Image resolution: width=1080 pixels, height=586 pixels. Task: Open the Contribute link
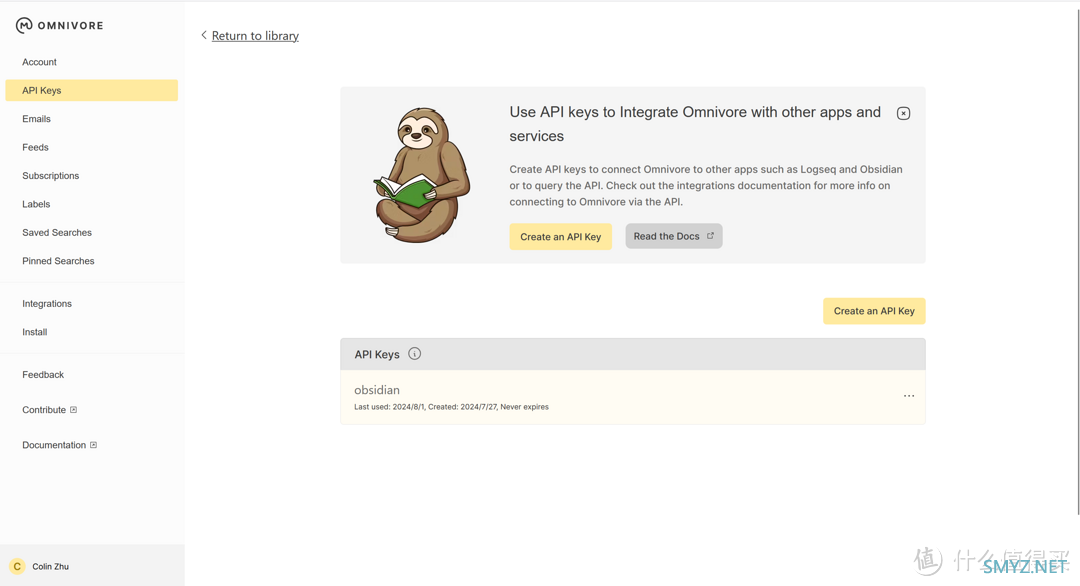pos(44,410)
